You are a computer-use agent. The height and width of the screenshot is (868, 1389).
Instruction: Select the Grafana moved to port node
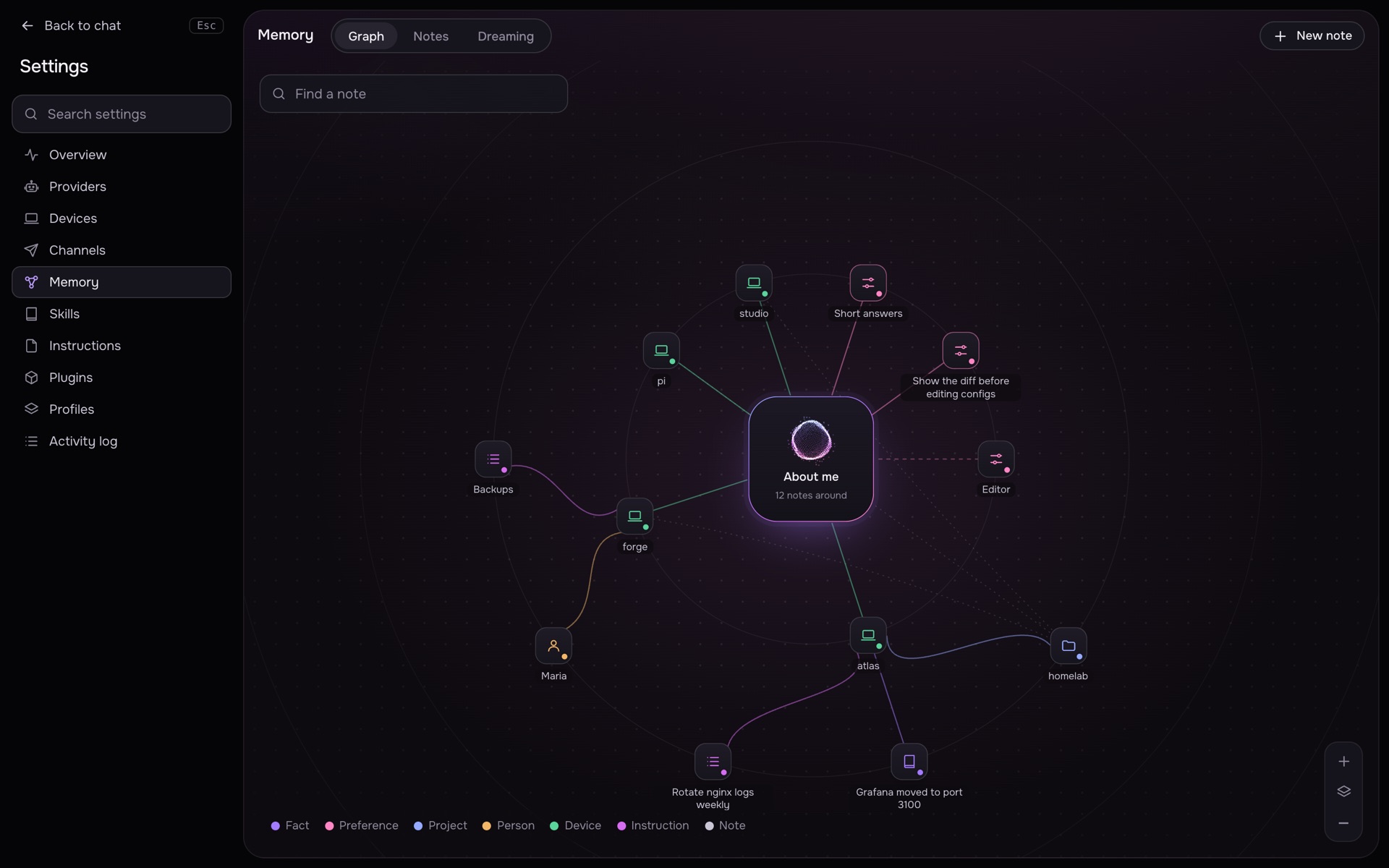tap(909, 762)
